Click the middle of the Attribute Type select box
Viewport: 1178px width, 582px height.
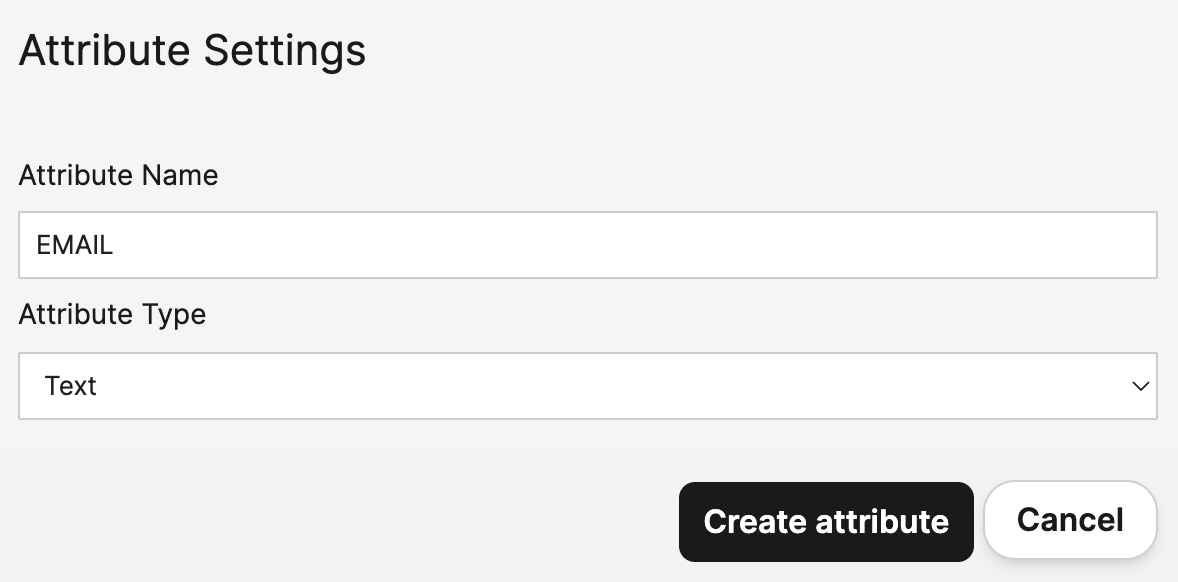(x=587, y=386)
